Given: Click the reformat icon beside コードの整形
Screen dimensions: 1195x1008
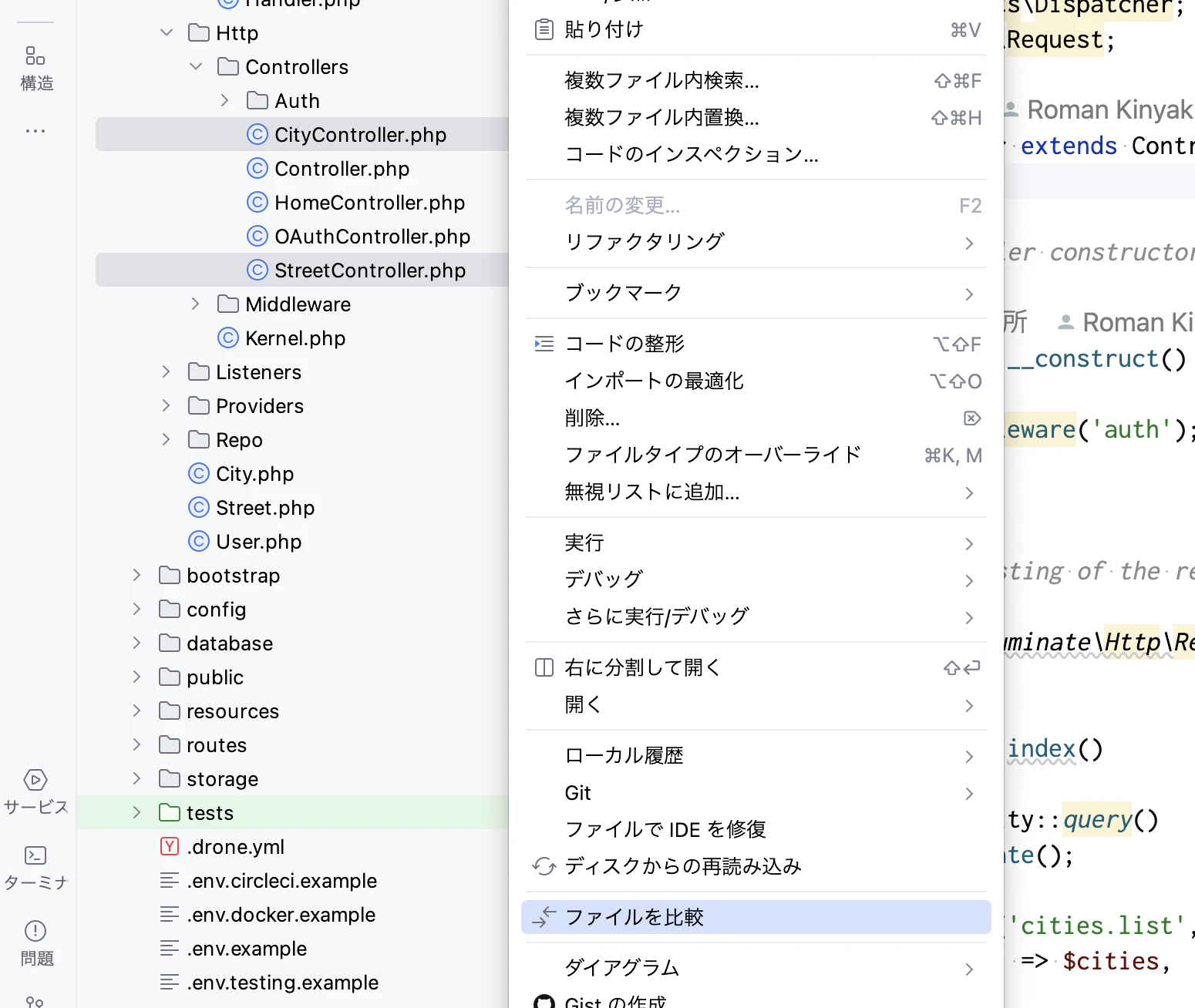Looking at the screenshot, I should [x=544, y=344].
